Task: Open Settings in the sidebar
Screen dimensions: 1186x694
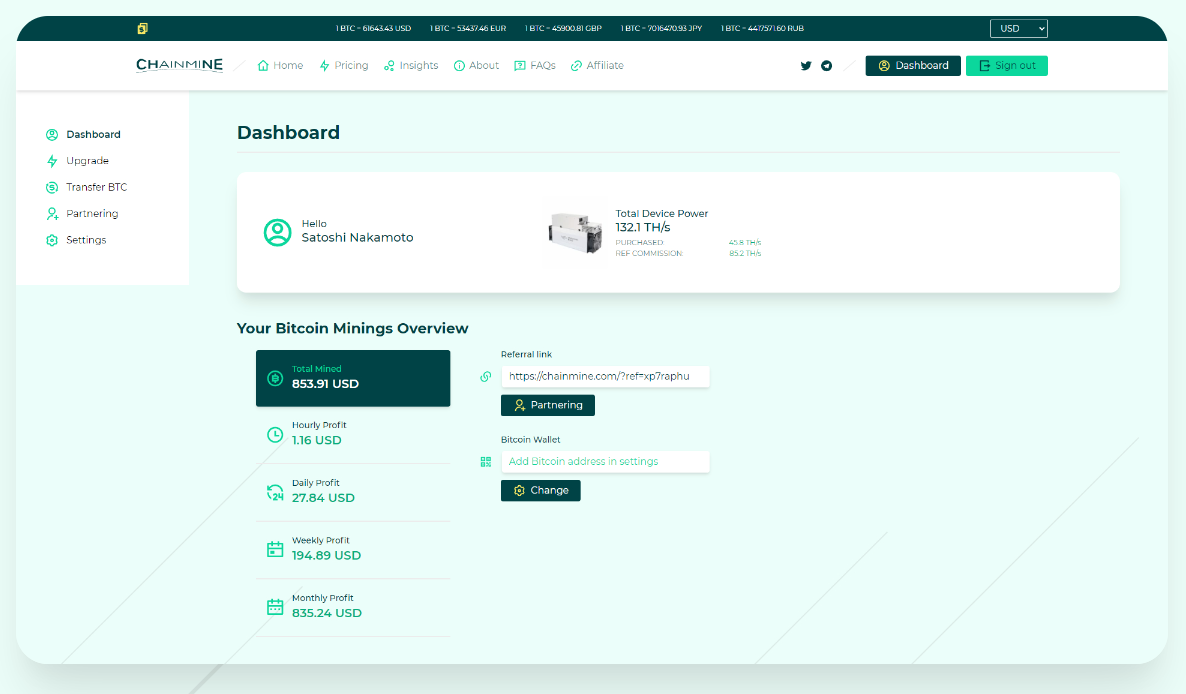Action: click(76, 240)
